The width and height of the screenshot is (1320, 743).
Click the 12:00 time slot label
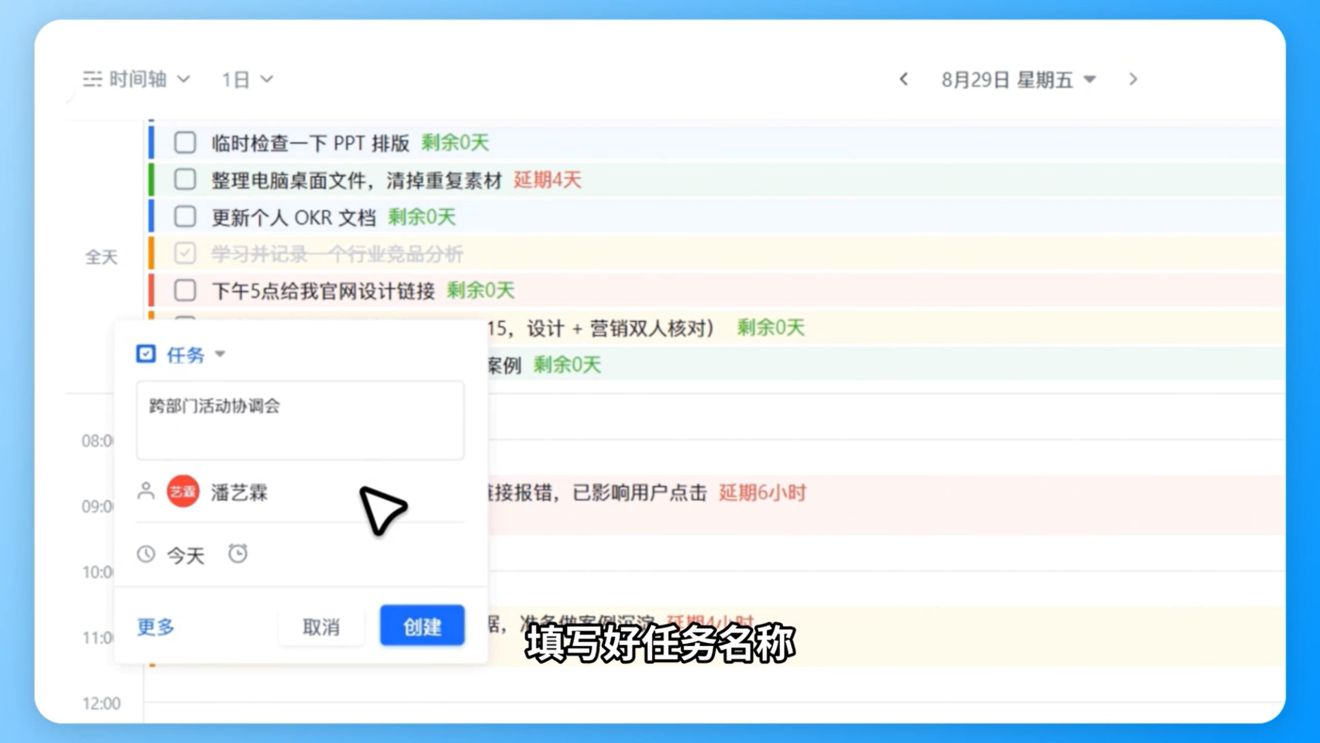click(101, 704)
